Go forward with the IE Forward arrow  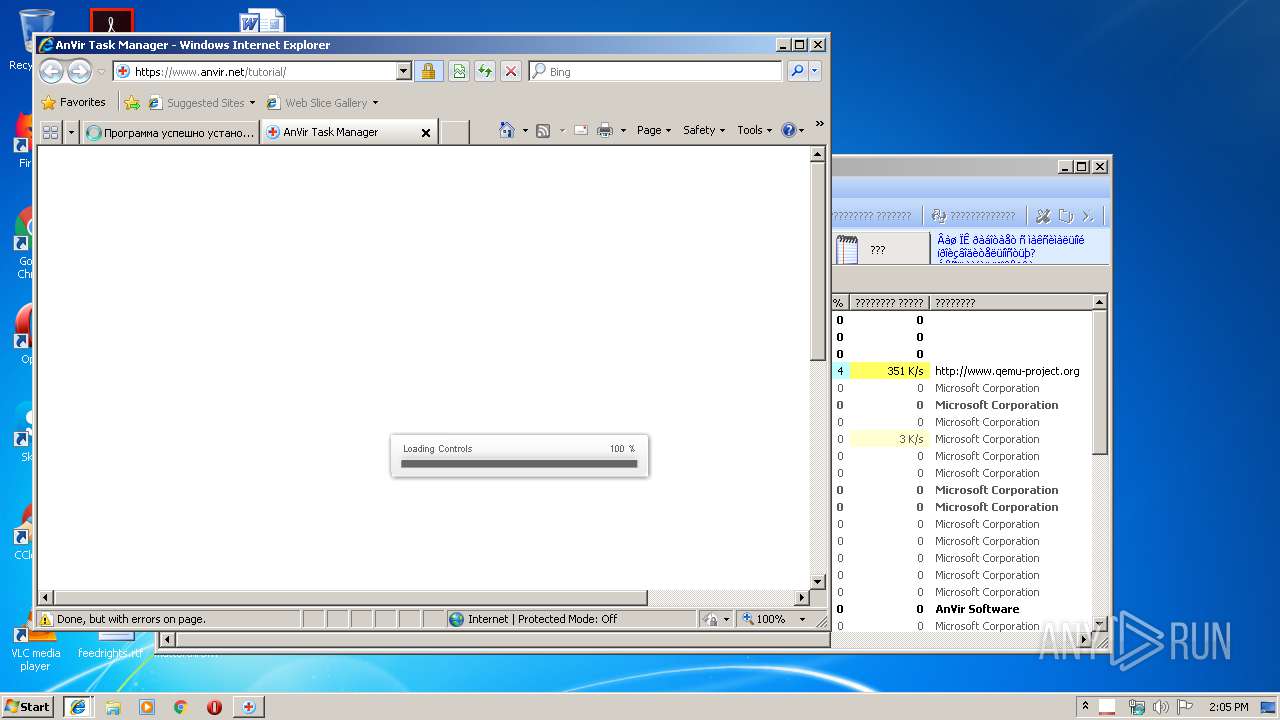79,71
